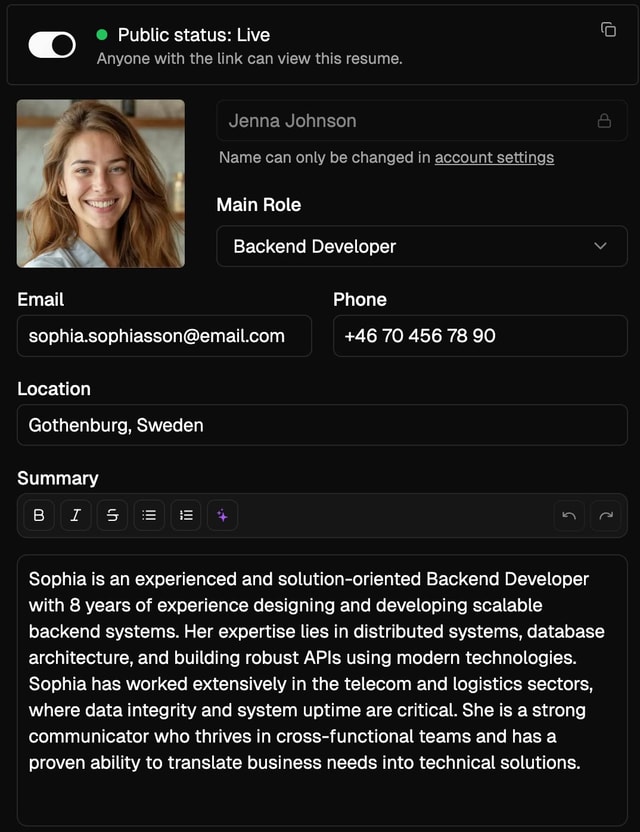This screenshot has height=832, width=640.
Task: Toggle the public status switch off
Action: point(52,45)
